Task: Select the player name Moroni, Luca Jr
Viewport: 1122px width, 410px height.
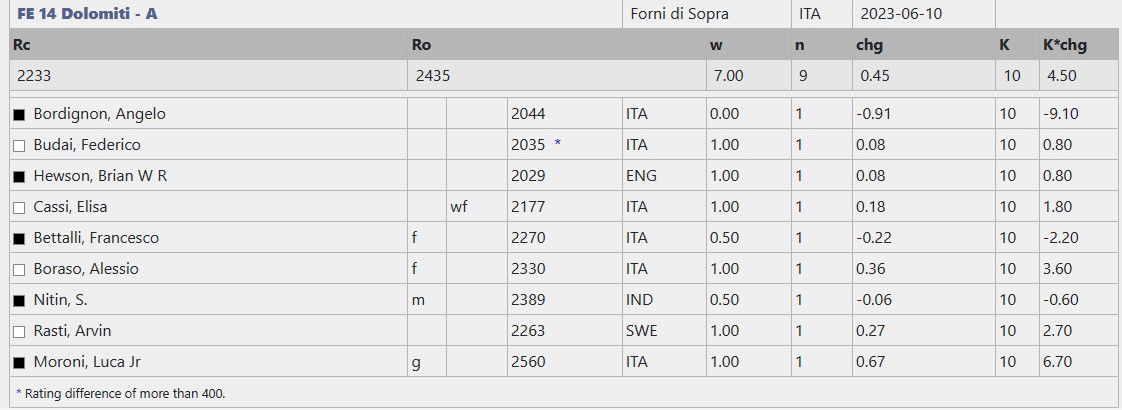Action: (x=93, y=362)
